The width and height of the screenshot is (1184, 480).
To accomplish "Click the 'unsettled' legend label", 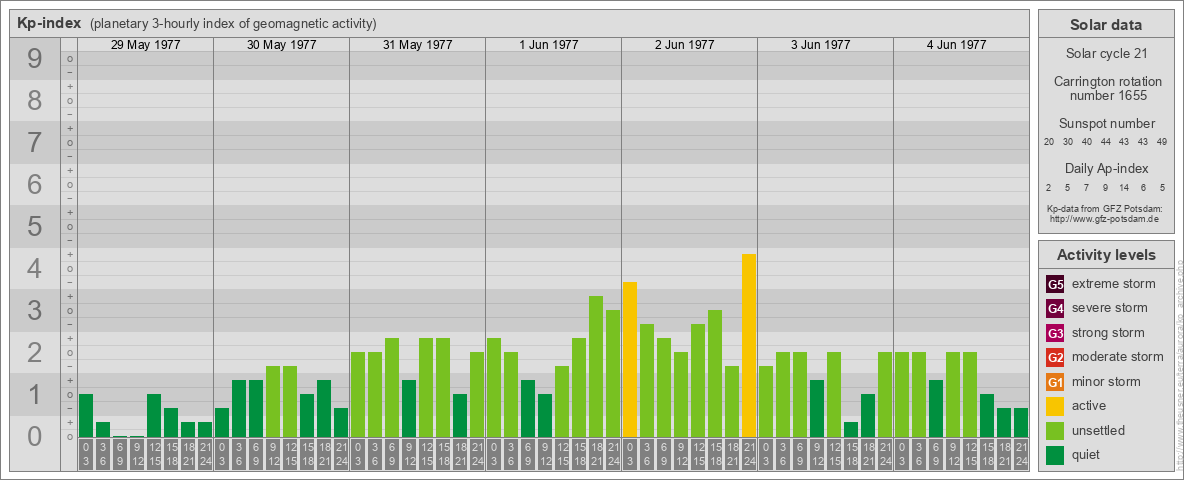I will click(1099, 430).
